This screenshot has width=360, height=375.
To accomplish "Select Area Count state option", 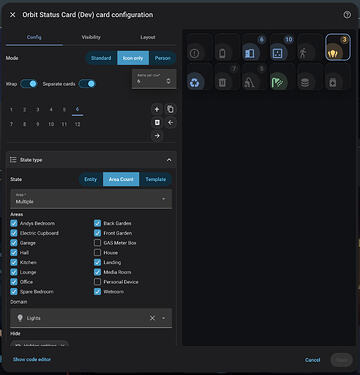I will [121, 179].
